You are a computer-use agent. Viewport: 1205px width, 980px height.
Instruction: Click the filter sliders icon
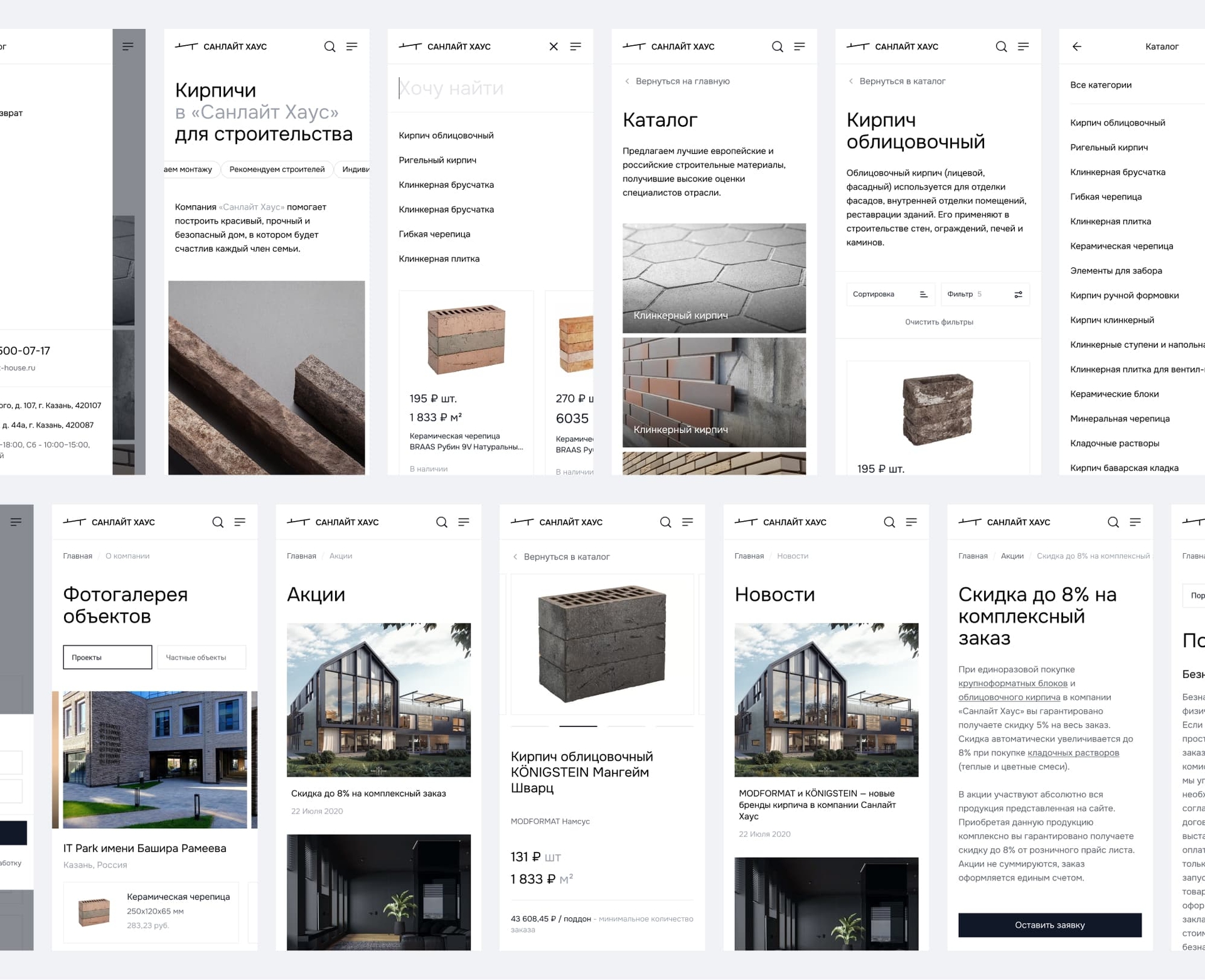(x=1019, y=294)
